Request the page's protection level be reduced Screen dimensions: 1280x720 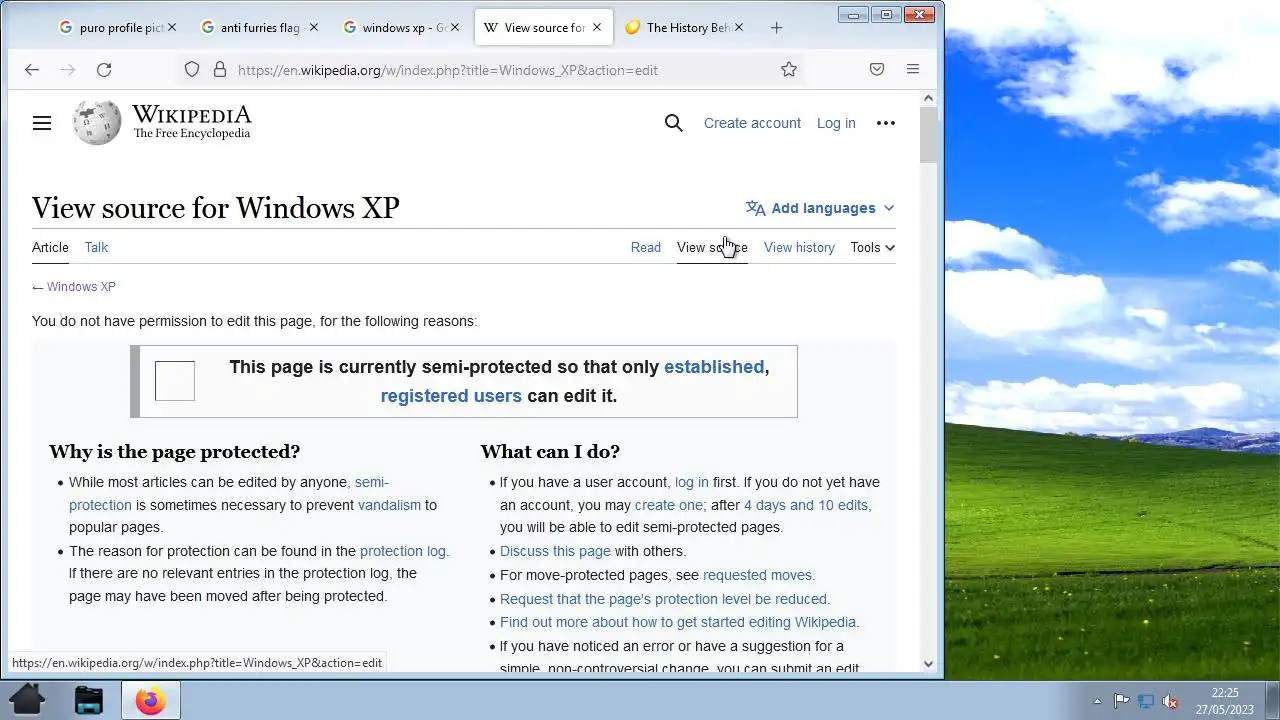(664, 599)
